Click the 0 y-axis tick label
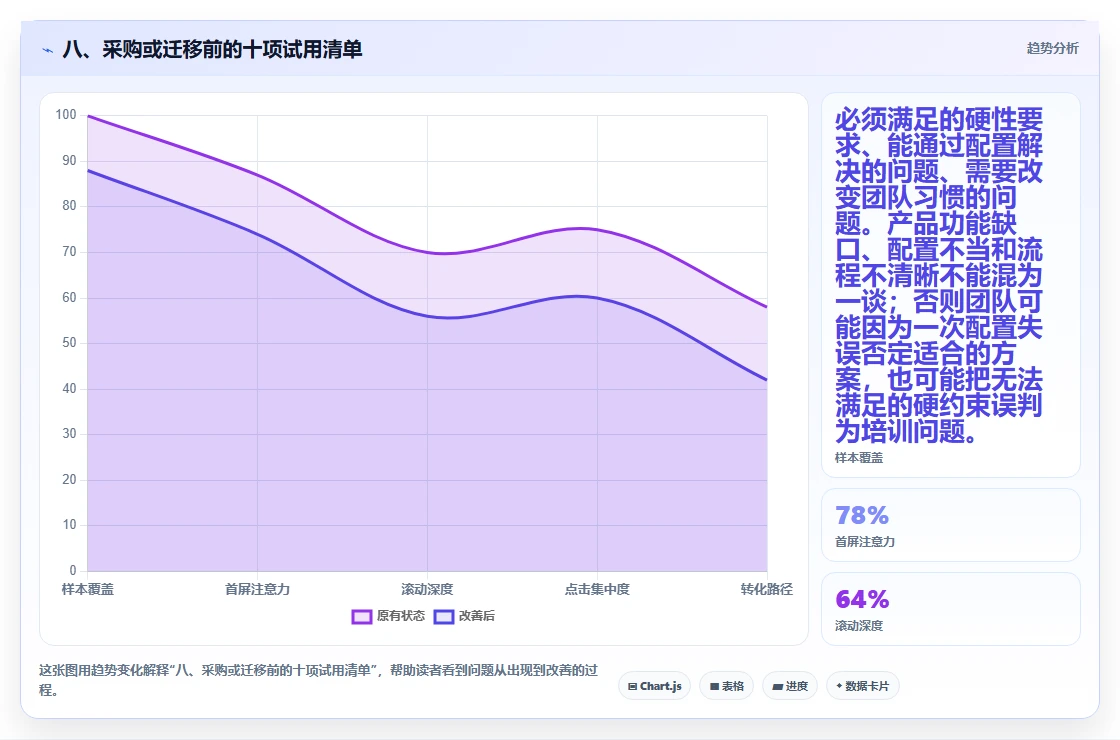1120x740 pixels. pyautogui.click(x=73, y=571)
